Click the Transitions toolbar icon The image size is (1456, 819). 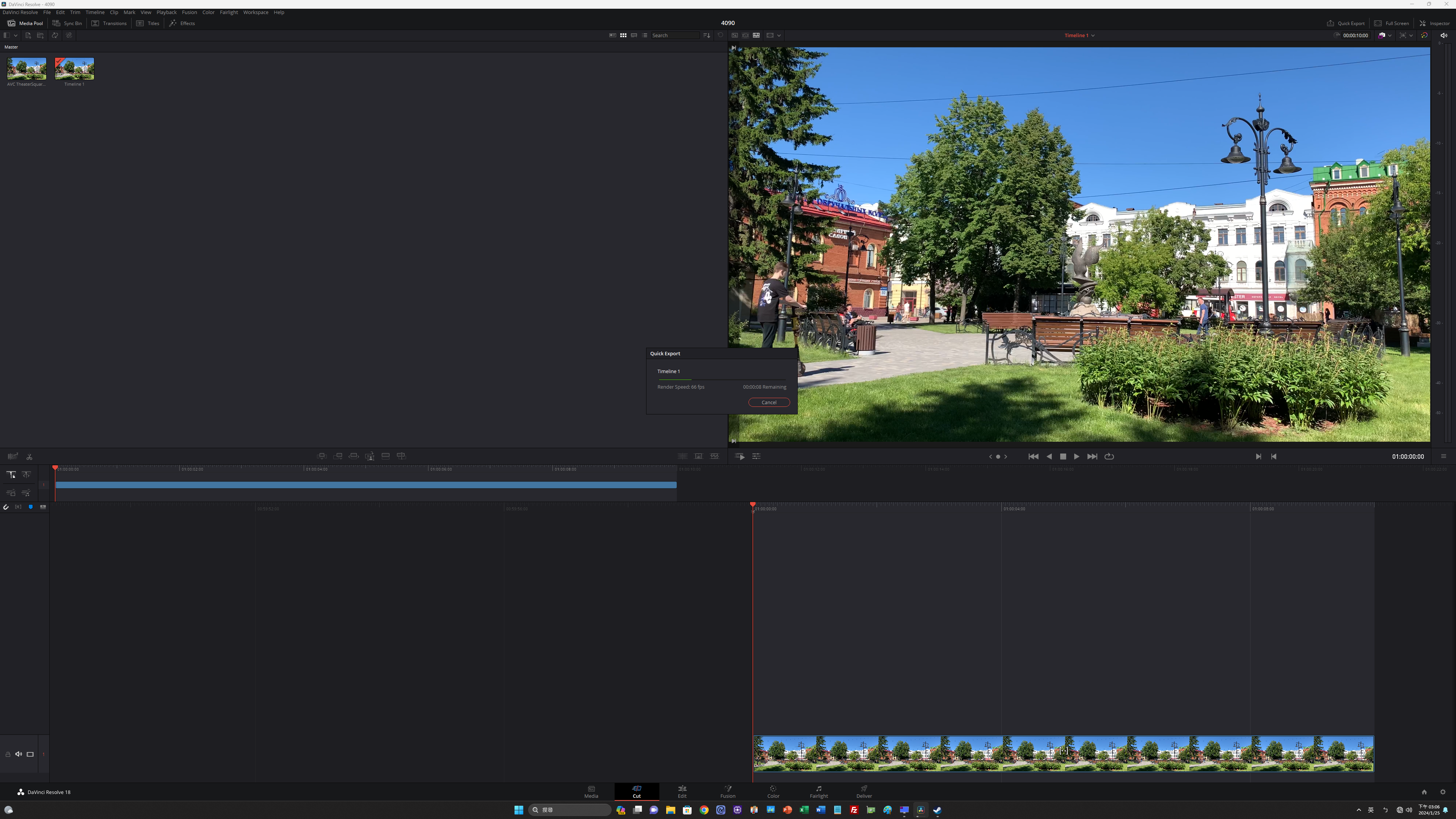(x=96, y=23)
